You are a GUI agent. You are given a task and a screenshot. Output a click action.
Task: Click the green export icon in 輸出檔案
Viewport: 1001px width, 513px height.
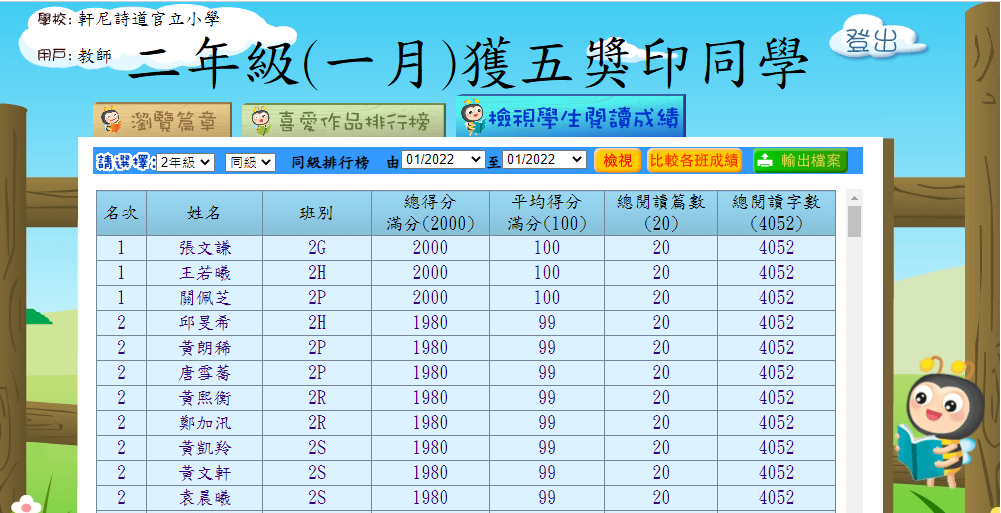pyautogui.click(x=765, y=161)
